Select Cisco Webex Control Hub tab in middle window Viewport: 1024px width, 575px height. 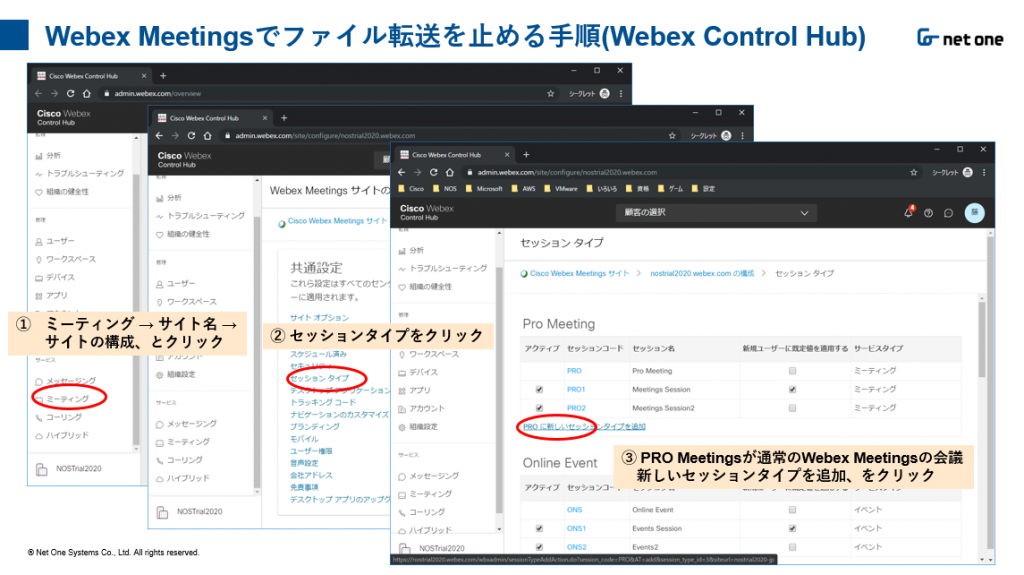point(212,118)
